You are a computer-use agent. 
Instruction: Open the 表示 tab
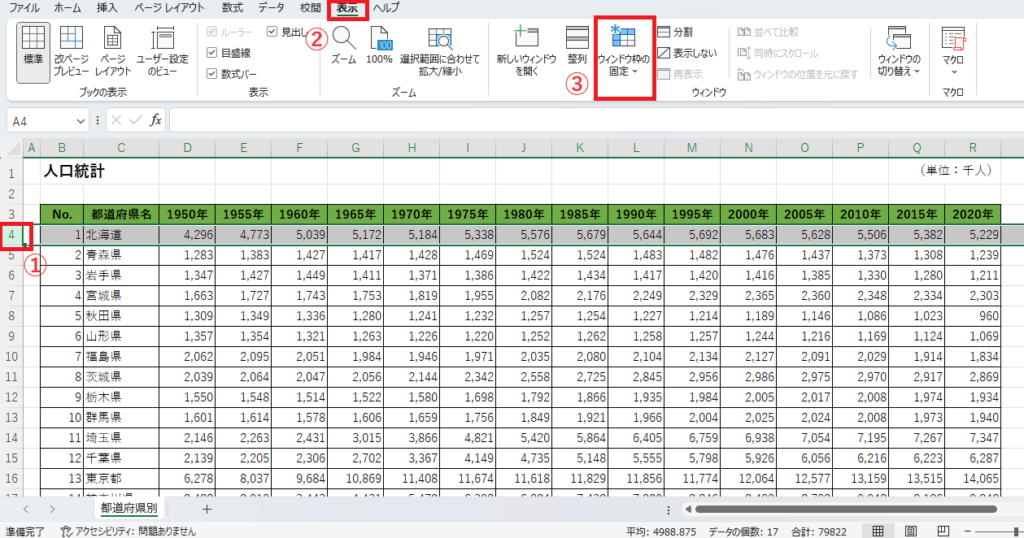[x=347, y=8]
